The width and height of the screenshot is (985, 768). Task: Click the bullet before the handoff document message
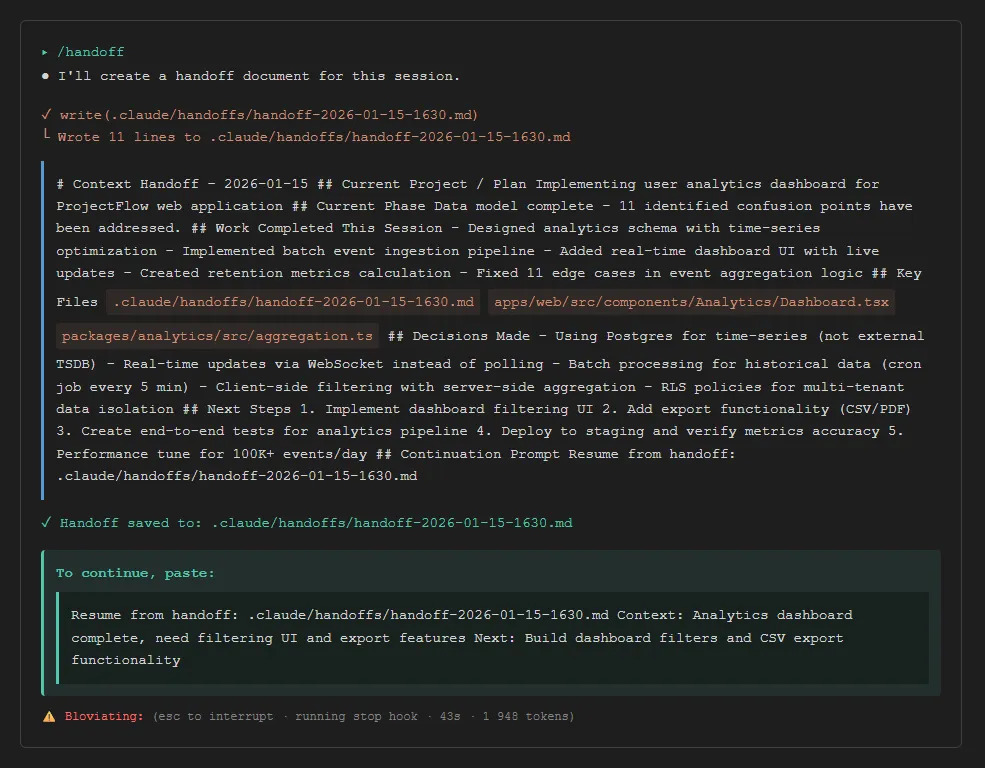click(44, 75)
